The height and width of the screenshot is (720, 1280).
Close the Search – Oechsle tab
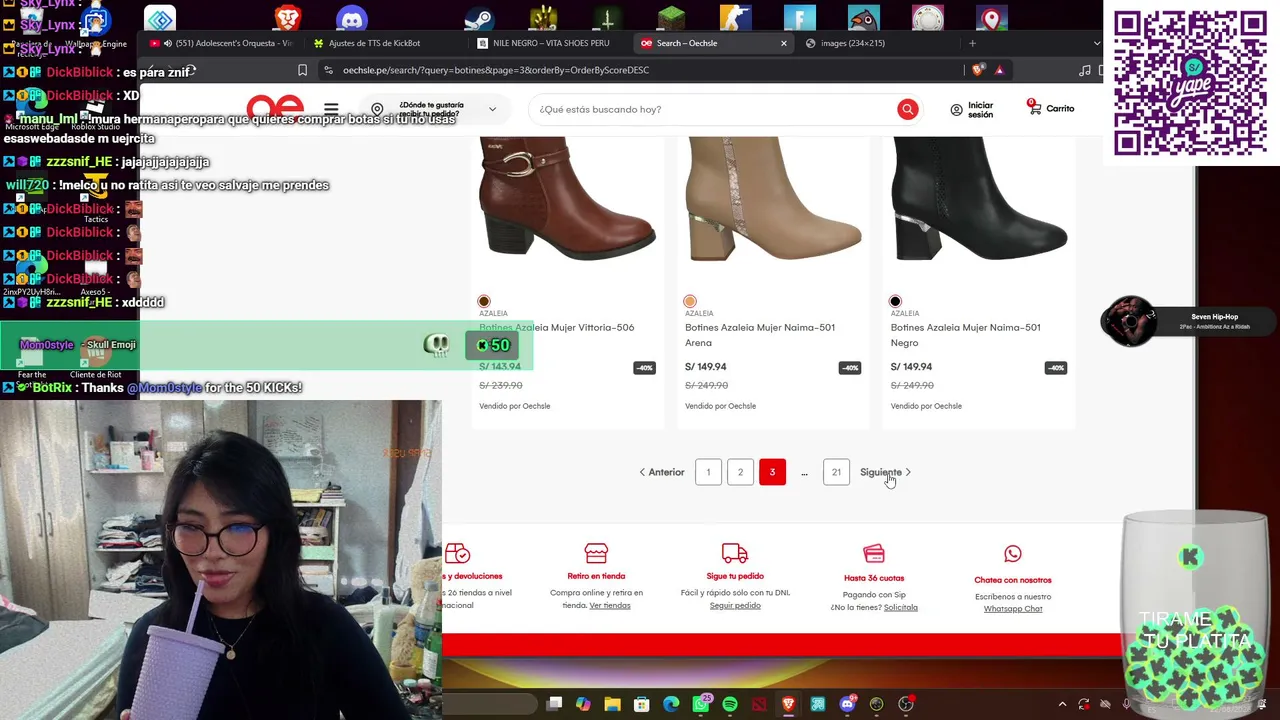(783, 43)
